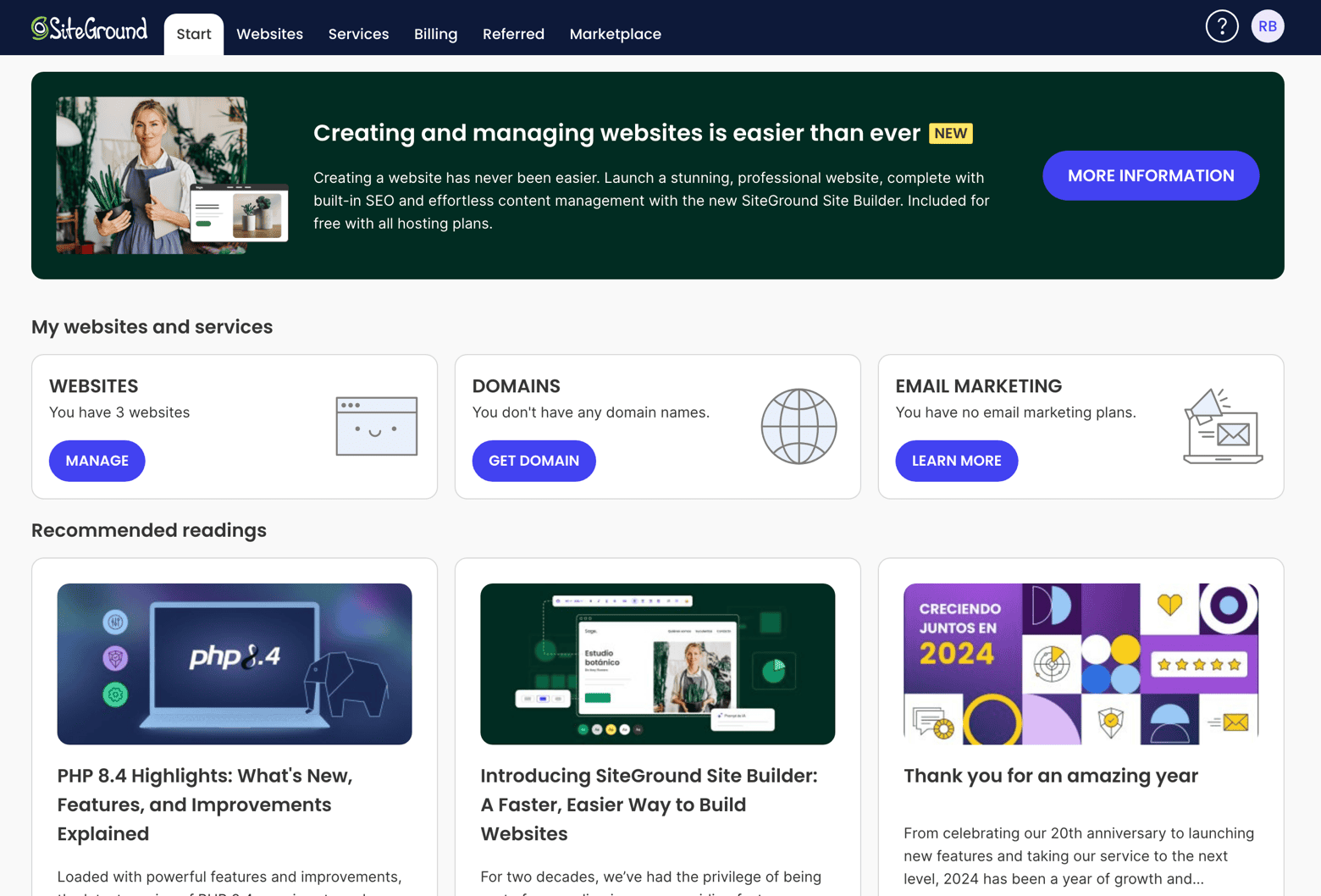This screenshot has height=896, width=1321.
Task: Select the Start tab
Action: pos(194,34)
